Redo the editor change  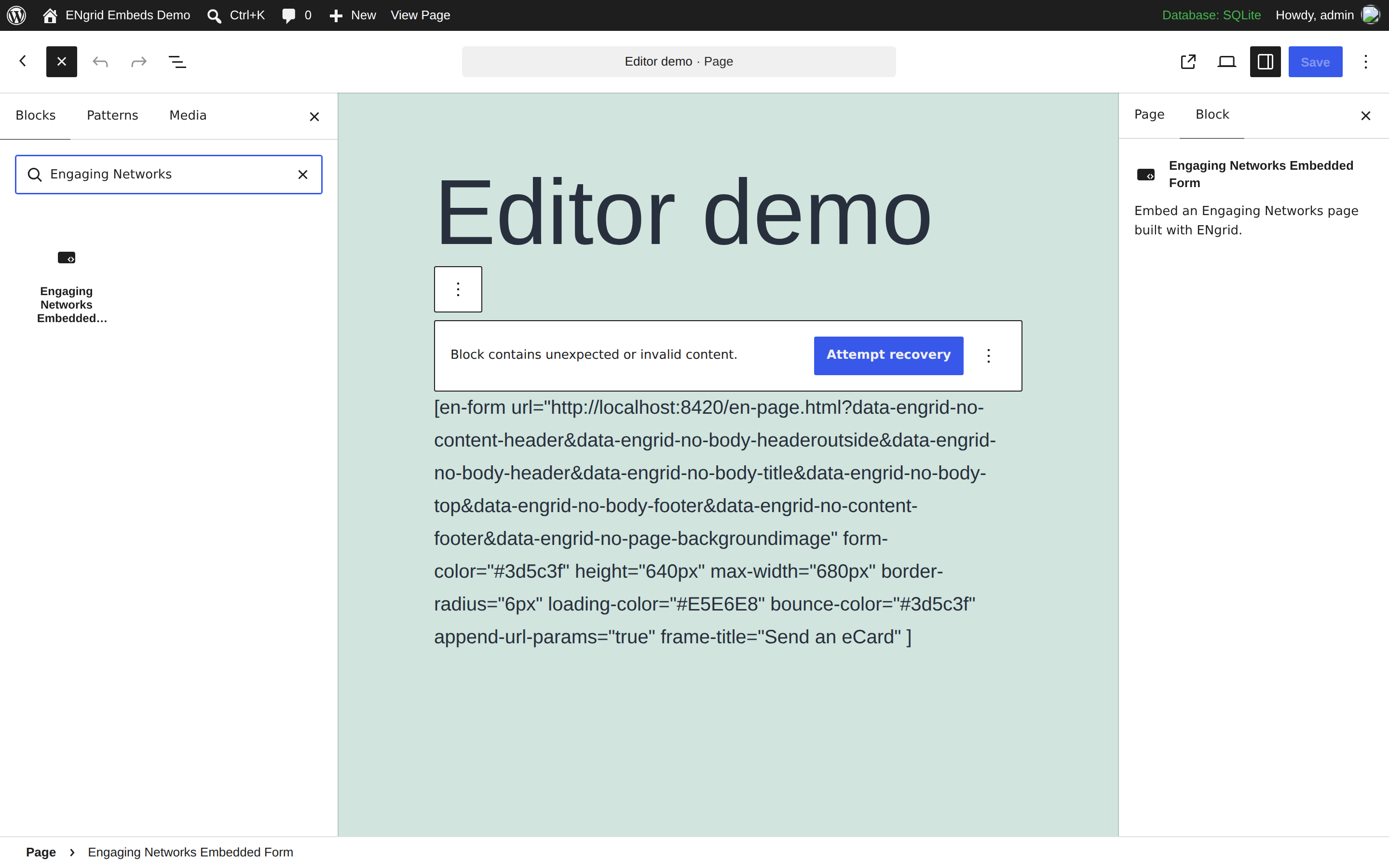coord(139,61)
